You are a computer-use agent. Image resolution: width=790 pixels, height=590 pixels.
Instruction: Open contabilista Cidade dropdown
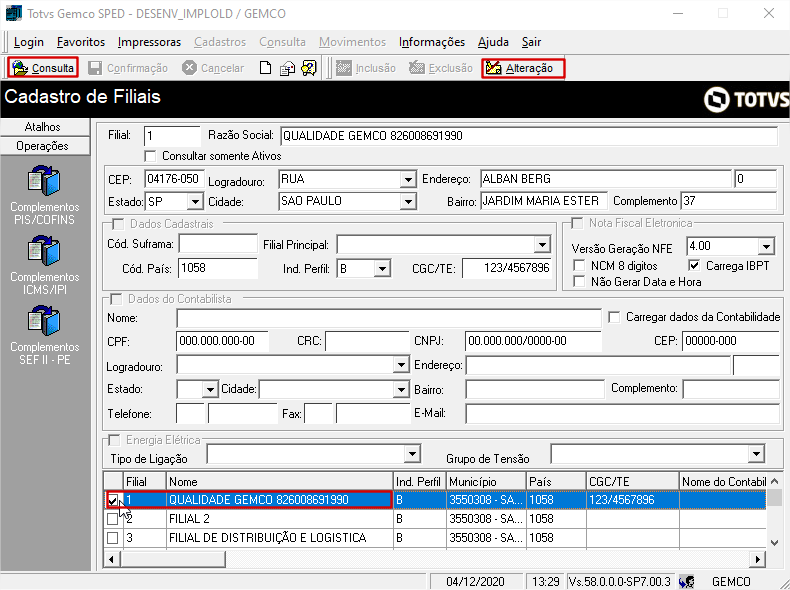(x=401, y=389)
